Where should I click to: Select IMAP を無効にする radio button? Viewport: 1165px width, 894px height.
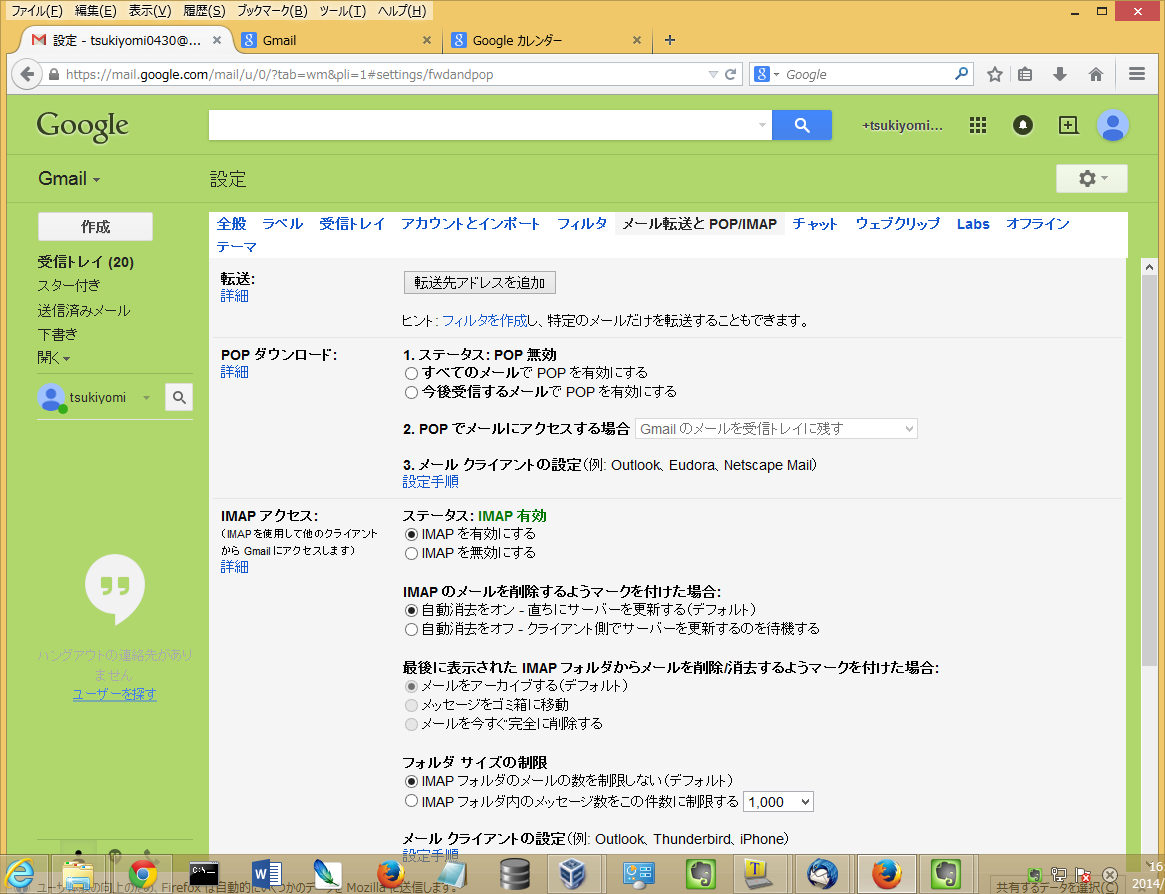pyautogui.click(x=411, y=554)
